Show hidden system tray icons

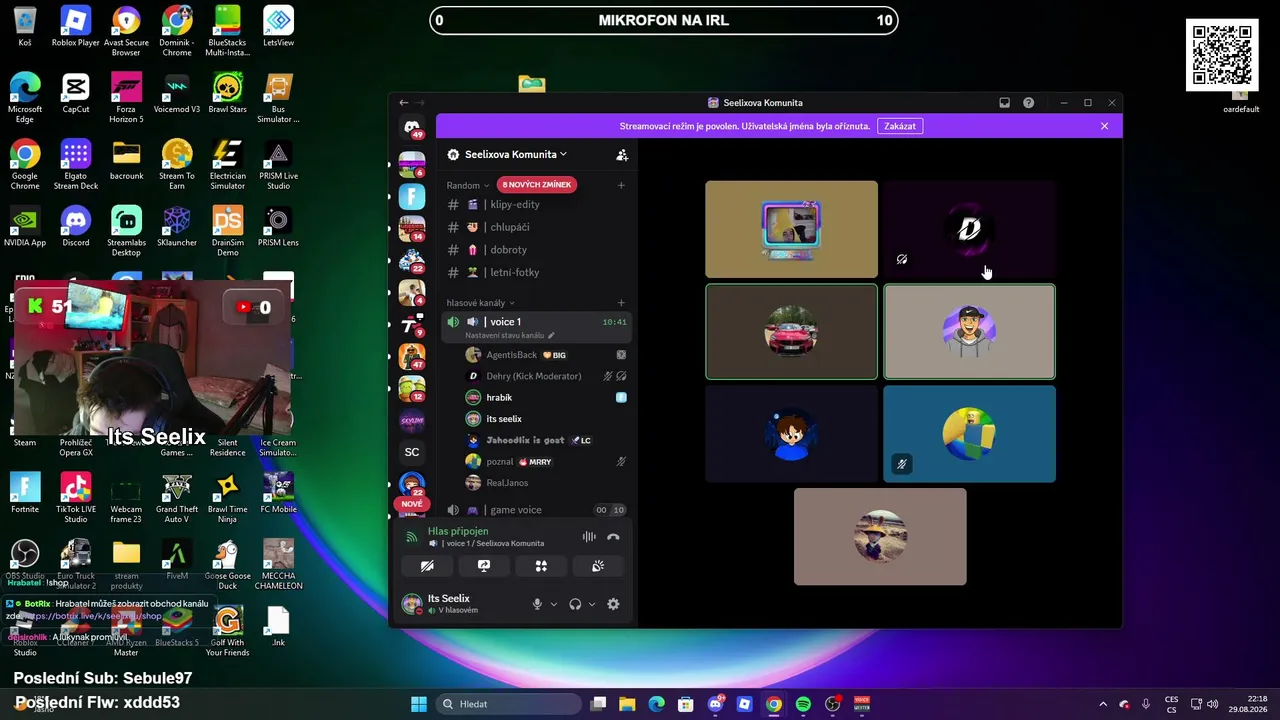pos(1103,704)
